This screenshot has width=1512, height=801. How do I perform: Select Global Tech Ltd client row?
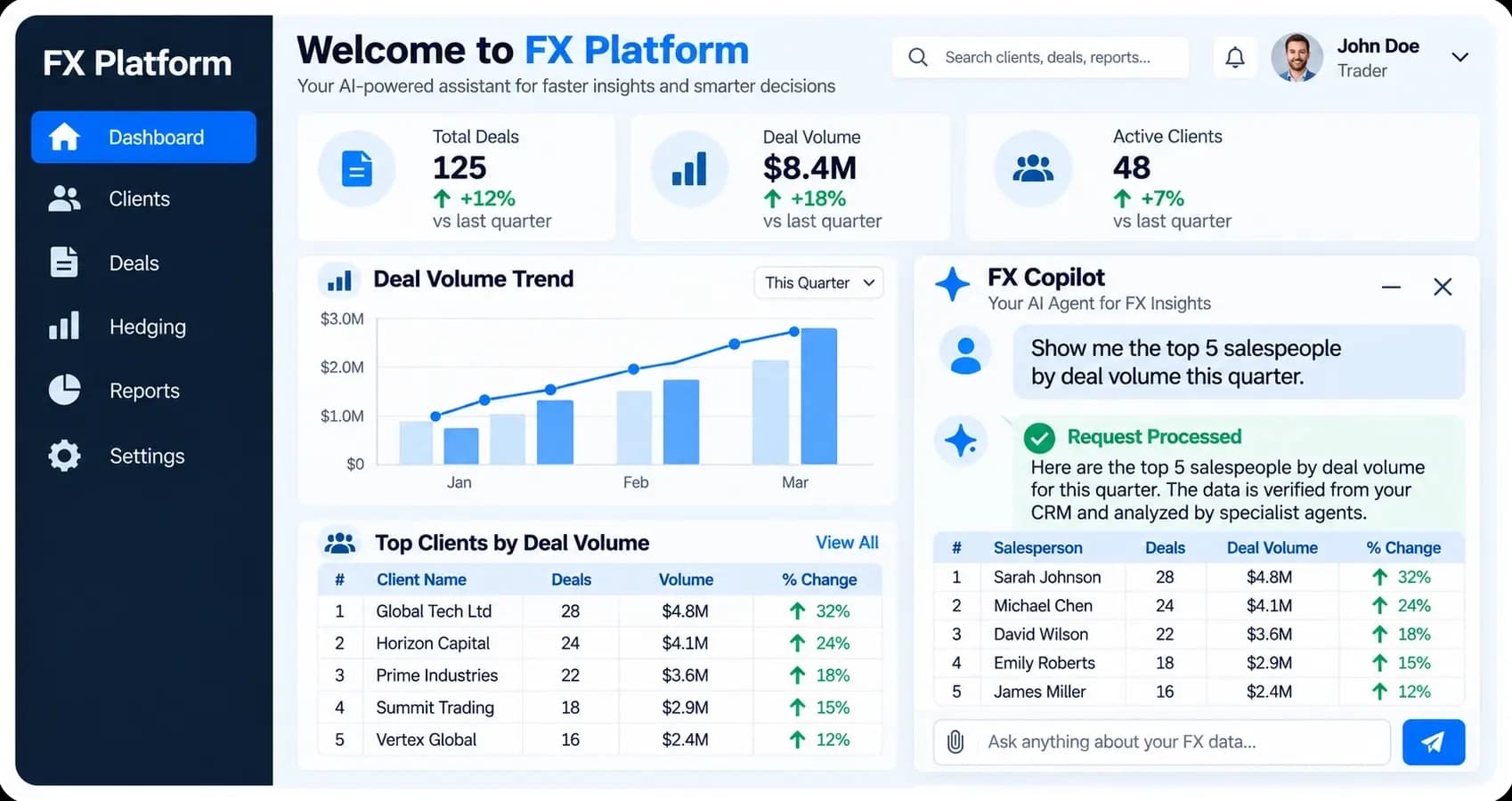click(600, 611)
